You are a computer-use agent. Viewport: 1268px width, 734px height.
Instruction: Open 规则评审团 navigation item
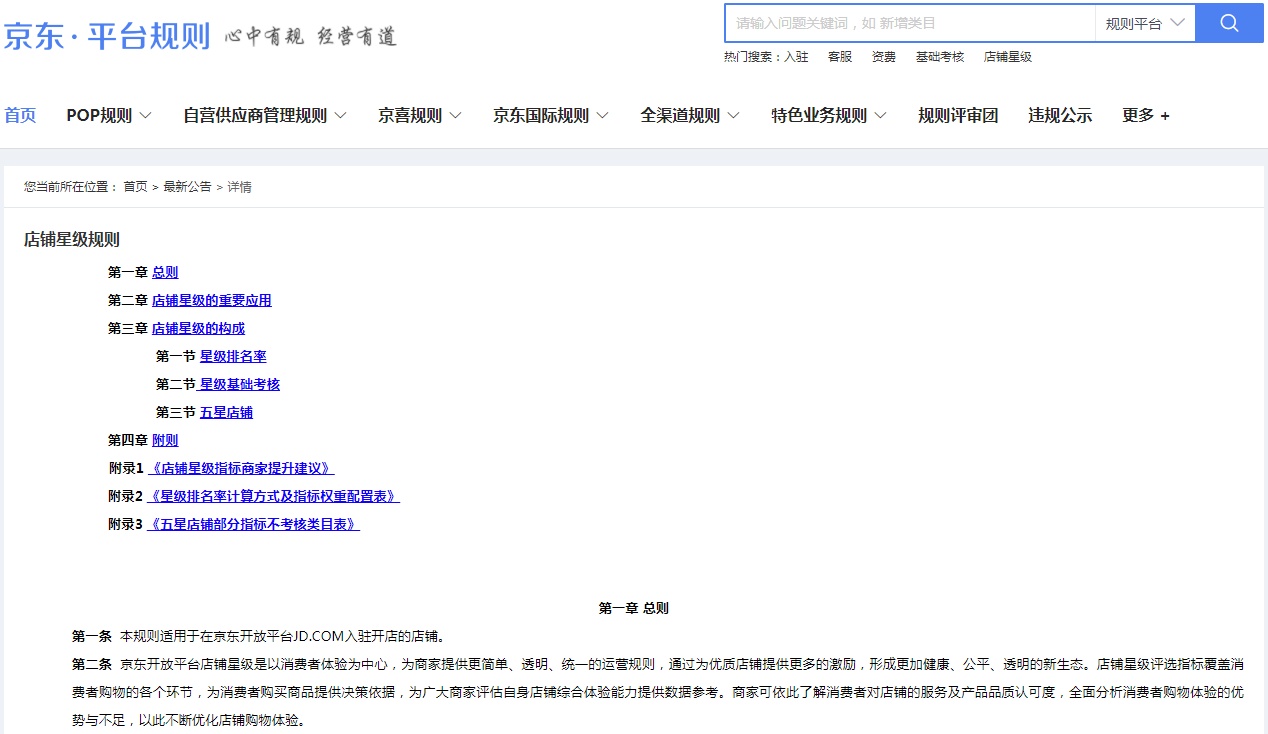point(958,115)
